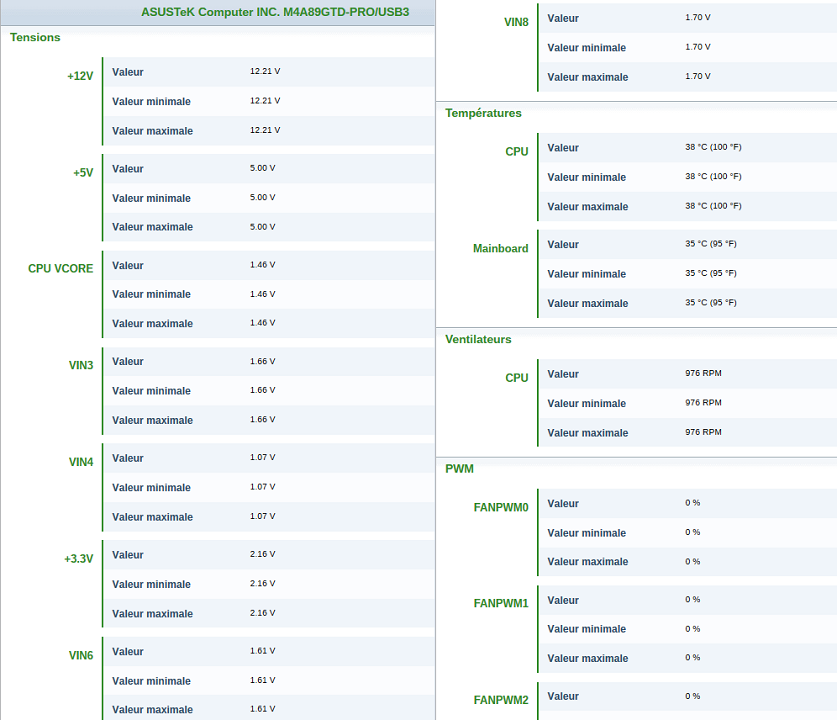The height and width of the screenshot is (720, 837).
Task: Select the PWM section heading
Action: tap(460, 469)
